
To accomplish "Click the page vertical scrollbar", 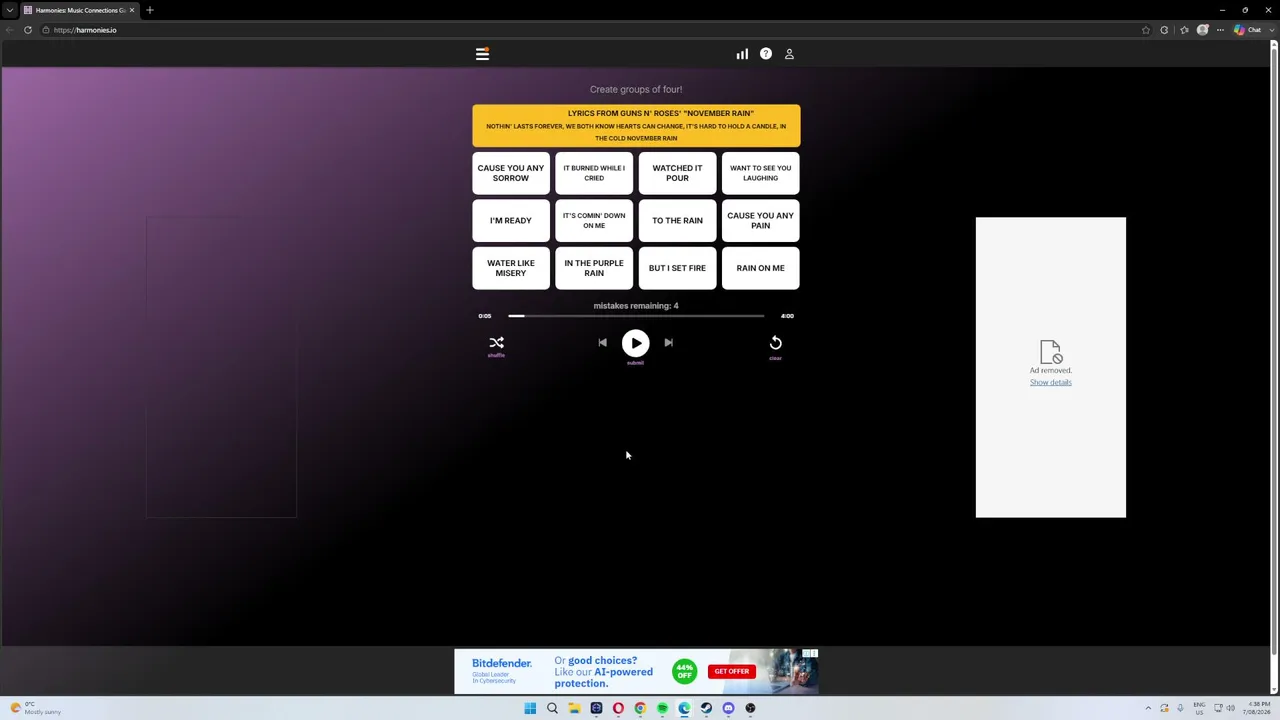I will click(1274, 350).
